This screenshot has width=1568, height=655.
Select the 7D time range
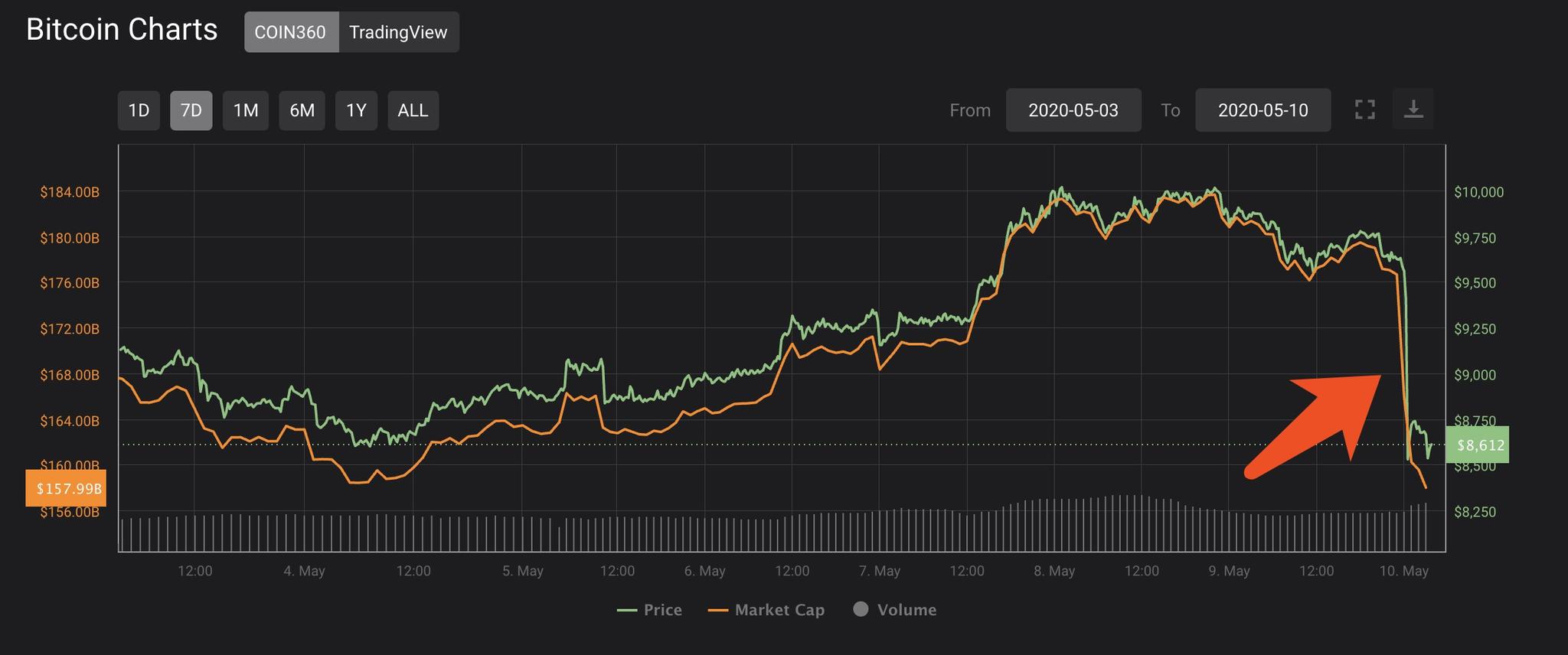click(x=191, y=110)
